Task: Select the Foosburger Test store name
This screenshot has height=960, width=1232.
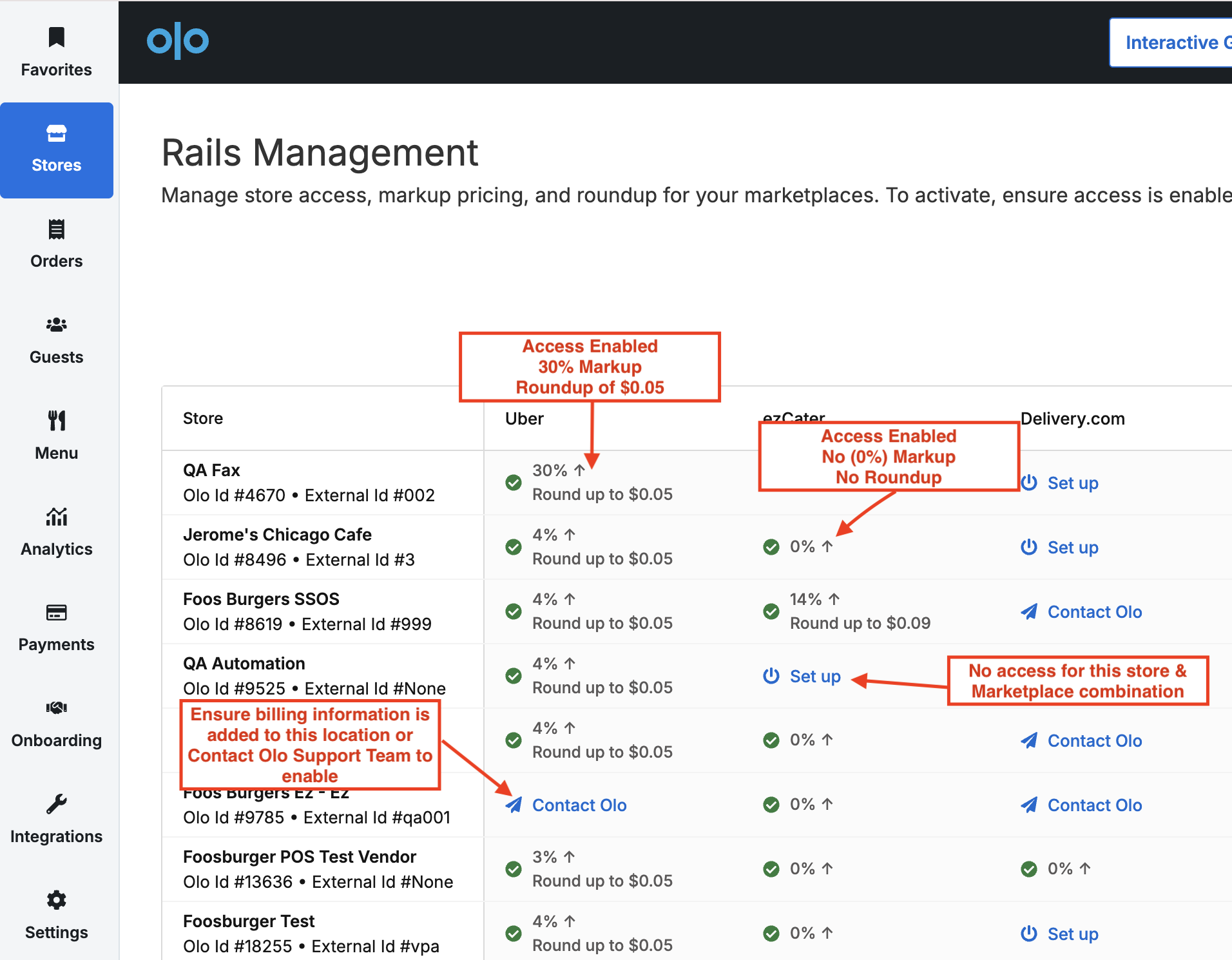Action: (x=249, y=921)
